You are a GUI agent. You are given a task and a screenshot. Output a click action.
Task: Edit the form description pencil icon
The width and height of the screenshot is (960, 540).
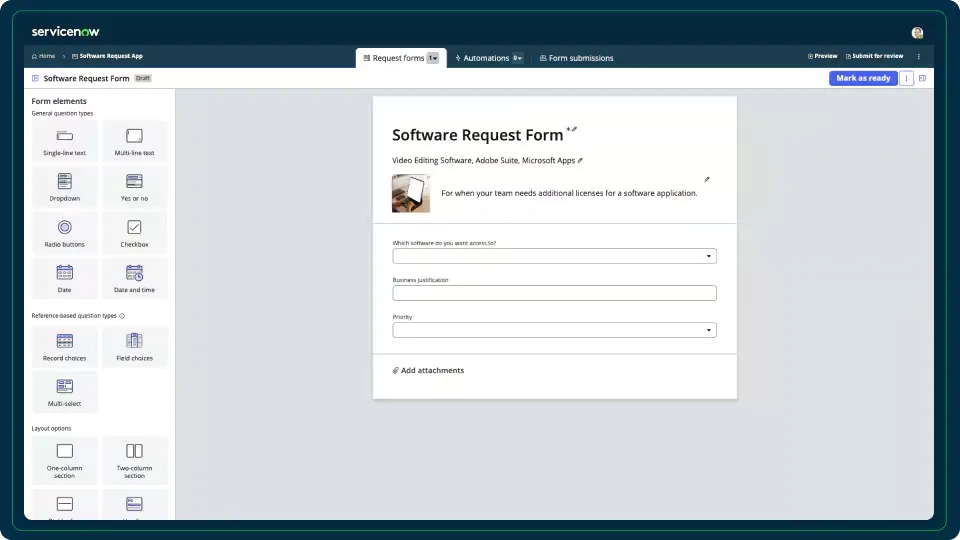click(x=707, y=179)
